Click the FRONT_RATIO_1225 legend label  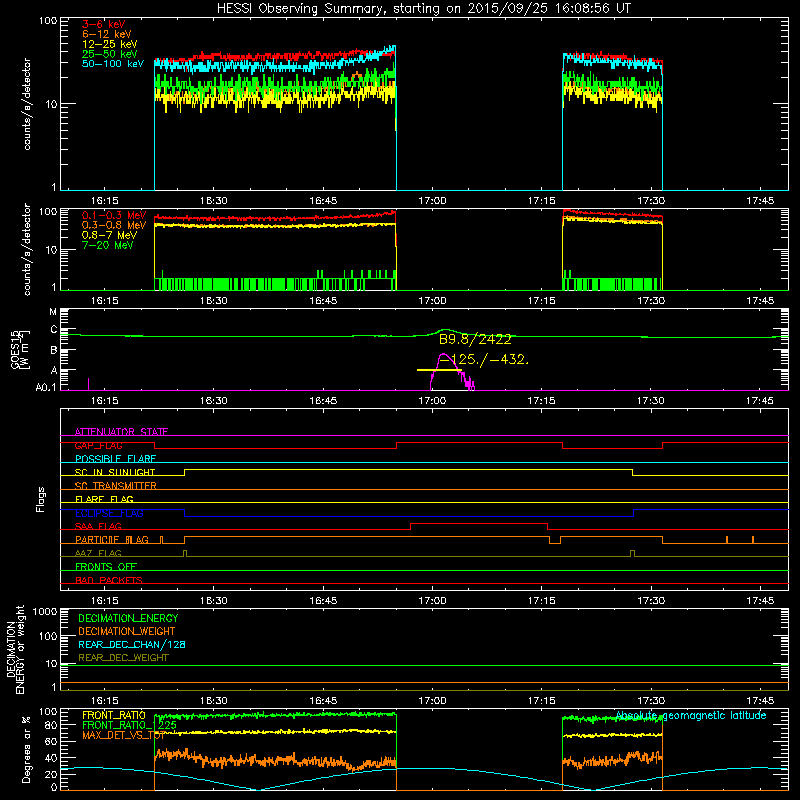[130, 725]
